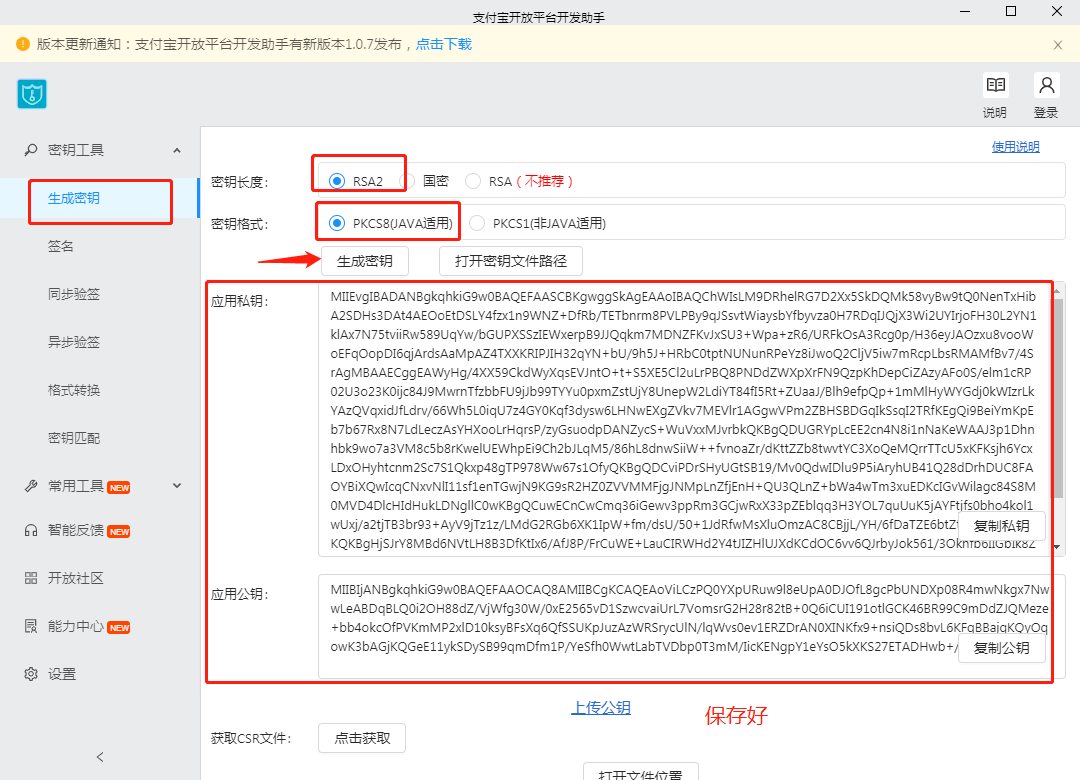Viewport: 1080px width, 780px height.
Task: Click the 上传公钥 link
Action: click(601, 708)
